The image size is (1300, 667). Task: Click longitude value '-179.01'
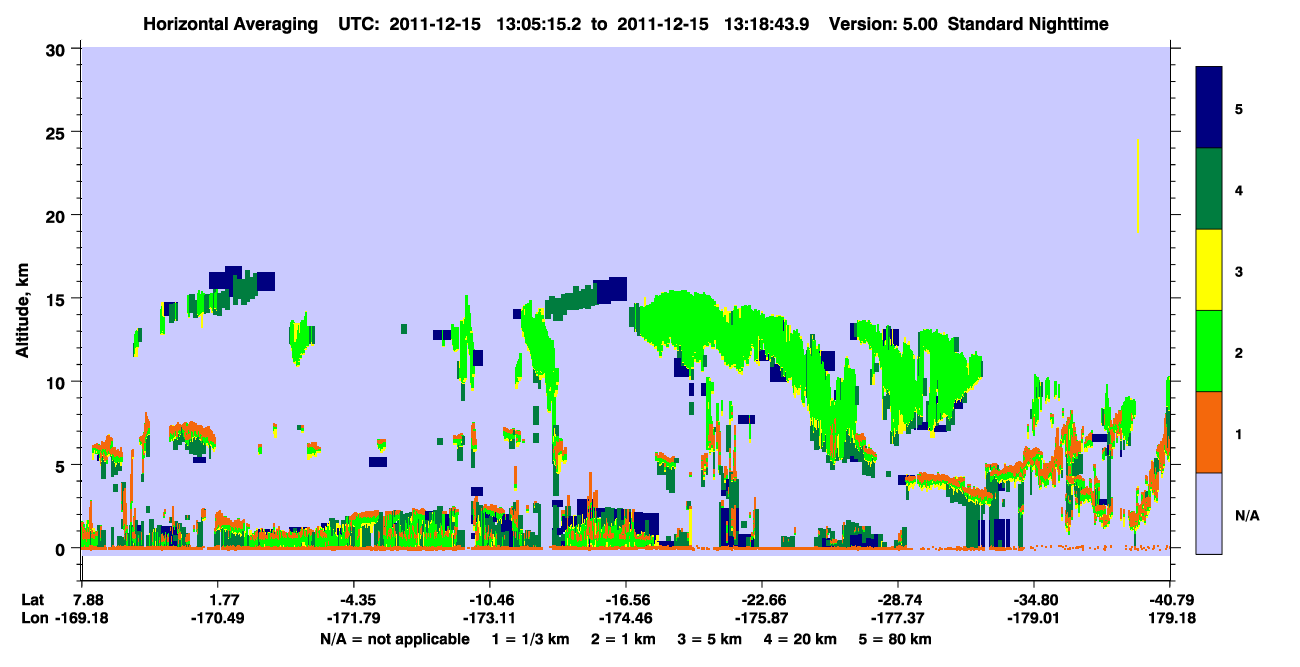coord(1033,618)
